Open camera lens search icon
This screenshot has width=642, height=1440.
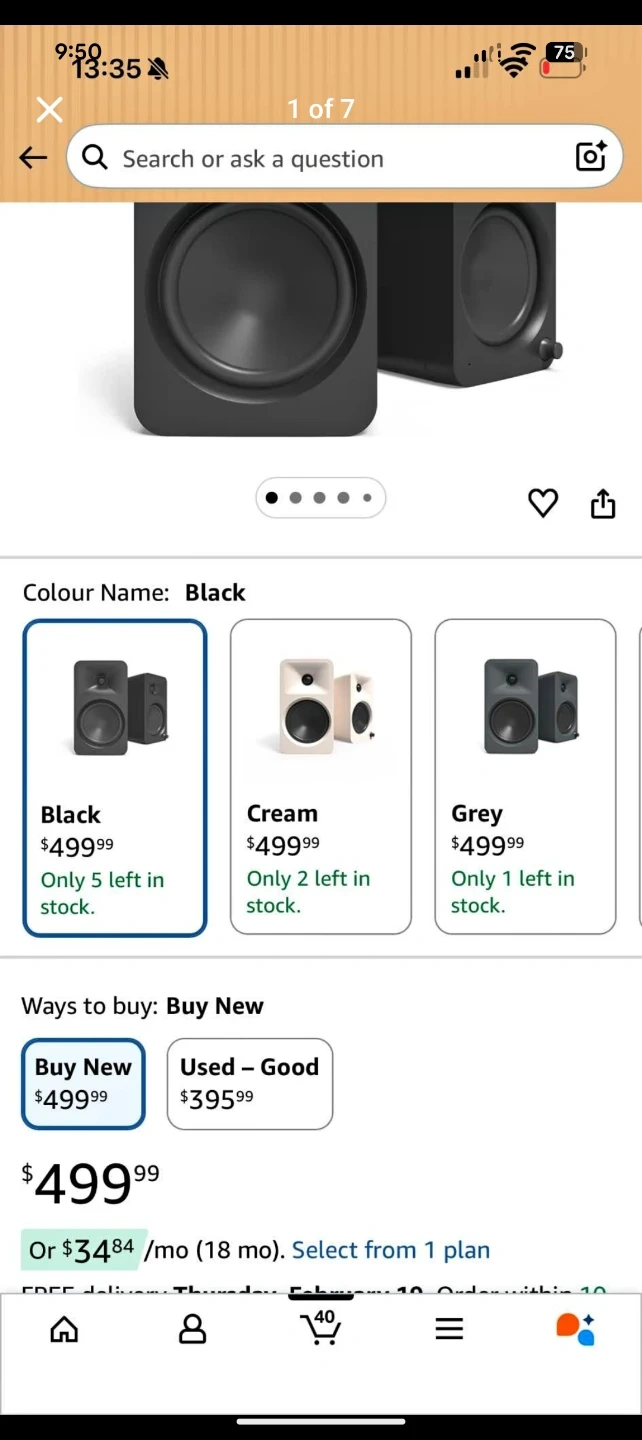[x=590, y=157]
